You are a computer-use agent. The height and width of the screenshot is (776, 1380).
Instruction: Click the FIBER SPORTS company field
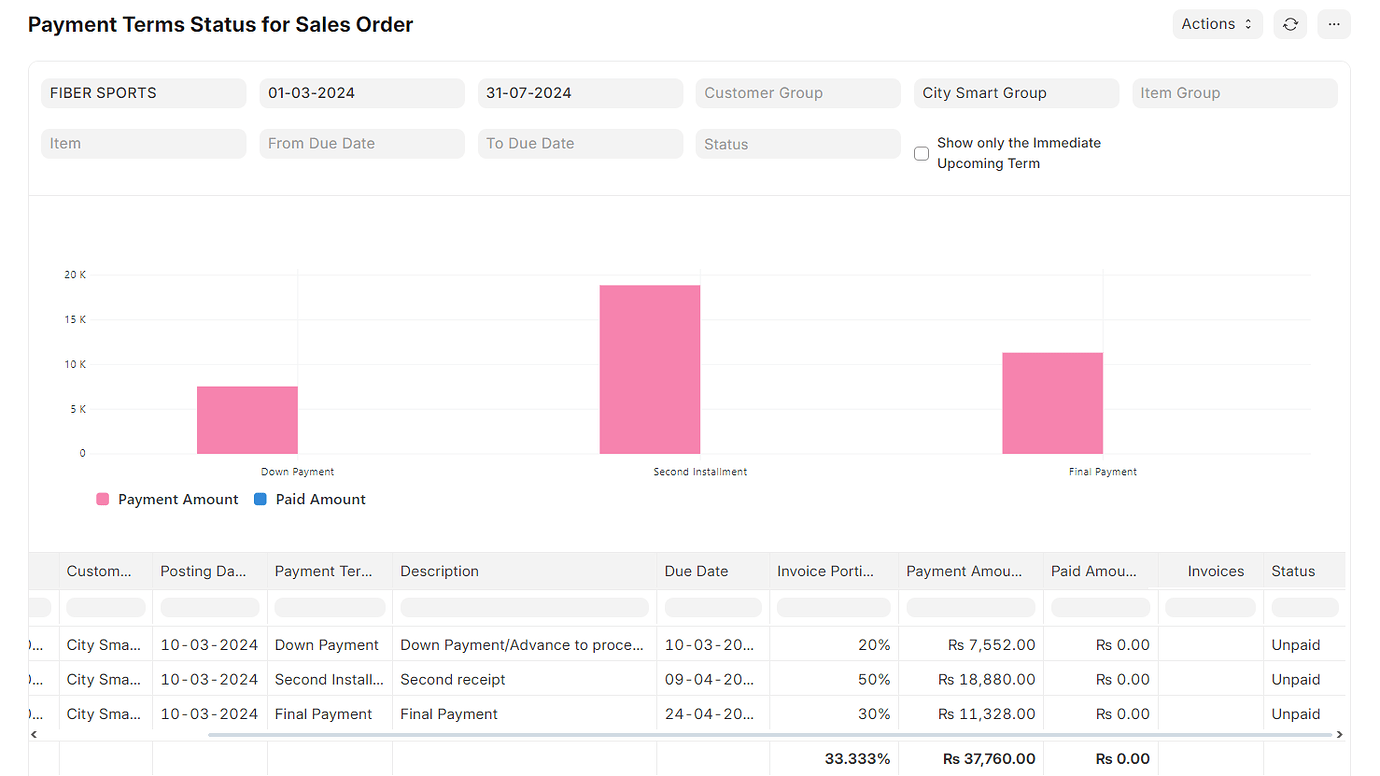(x=144, y=93)
